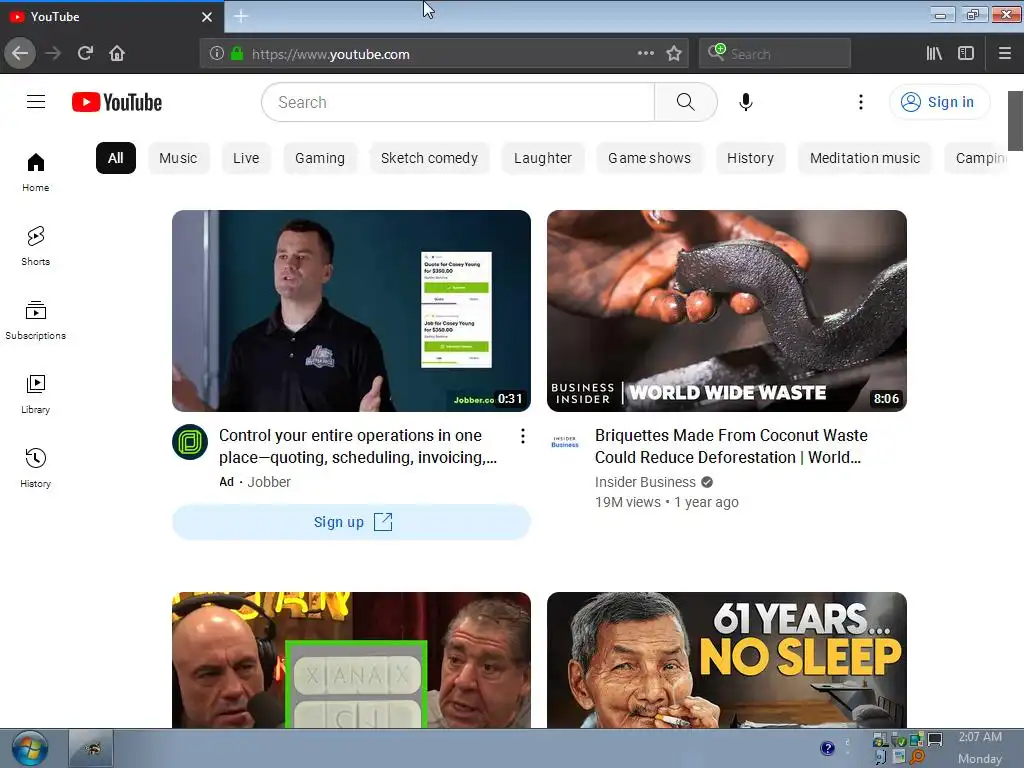This screenshot has width=1024, height=768.
Task: Open new browser tab
Action: 241,16
